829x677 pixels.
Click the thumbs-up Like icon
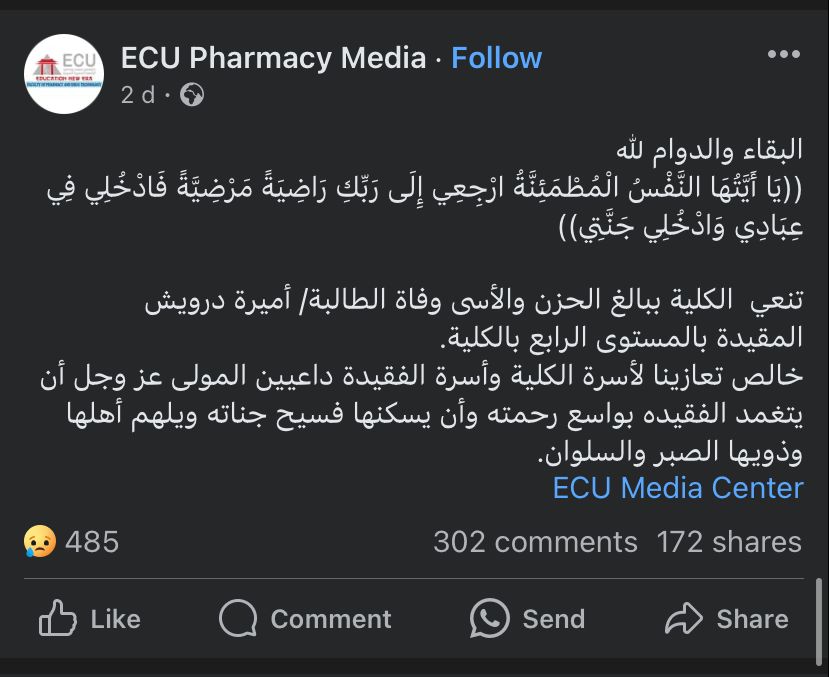58,618
